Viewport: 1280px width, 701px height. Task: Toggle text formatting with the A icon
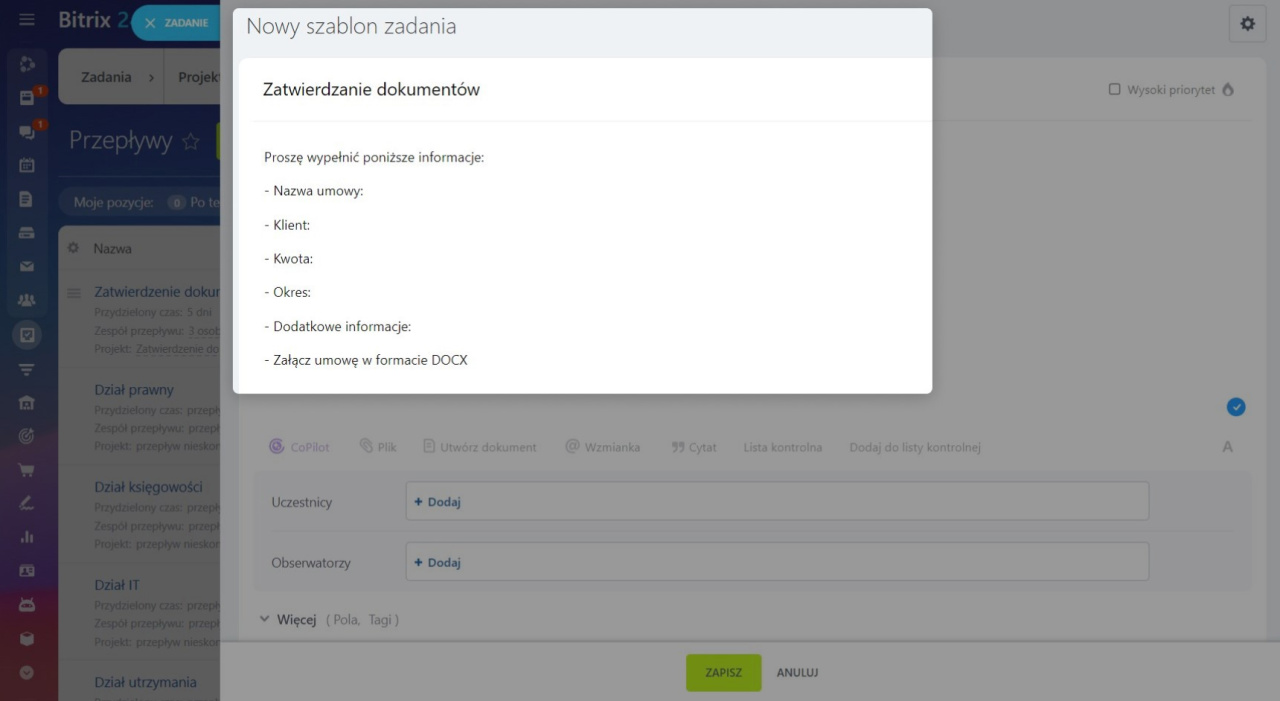(x=1227, y=447)
